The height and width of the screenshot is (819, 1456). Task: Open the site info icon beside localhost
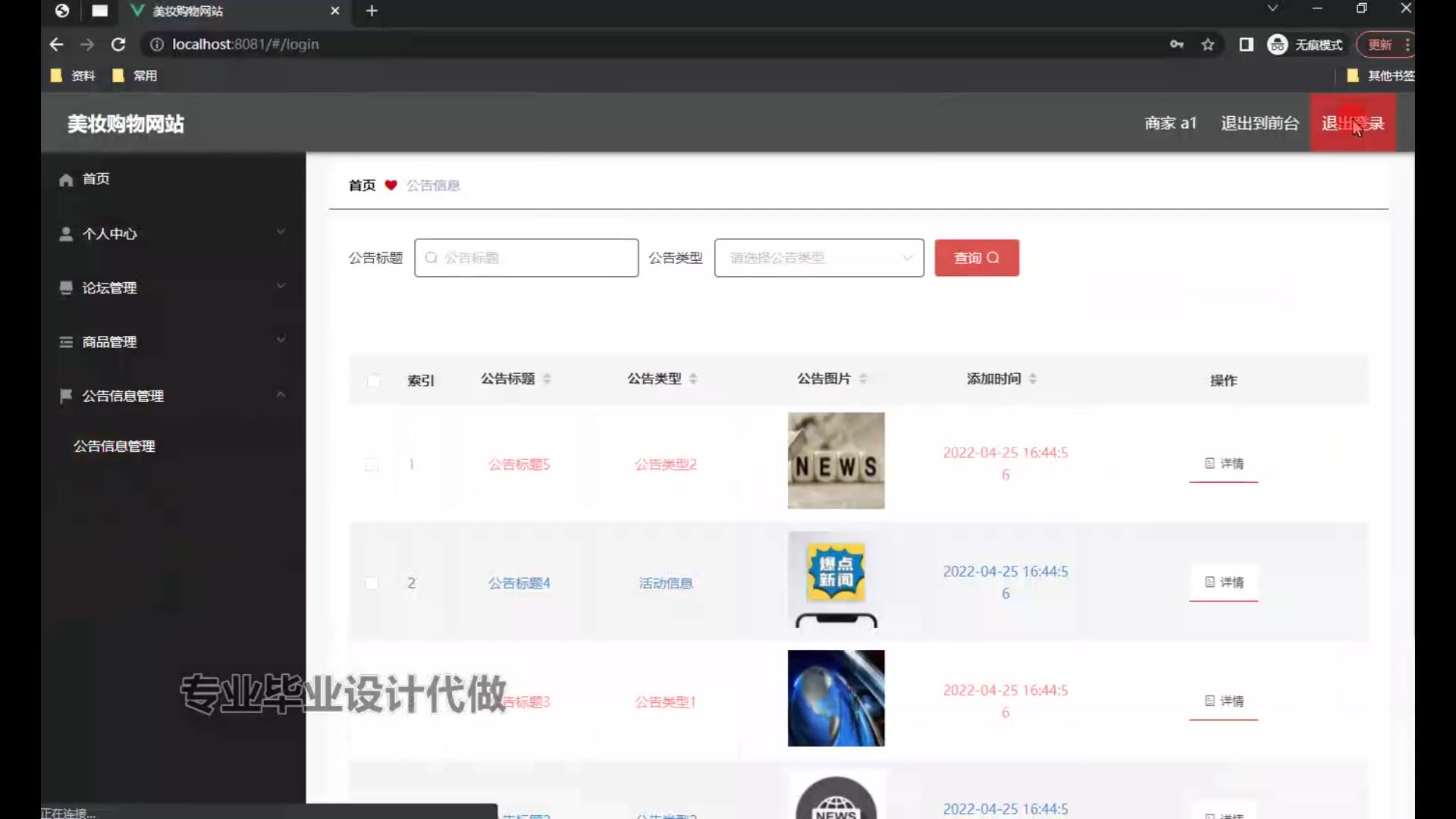(x=156, y=44)
